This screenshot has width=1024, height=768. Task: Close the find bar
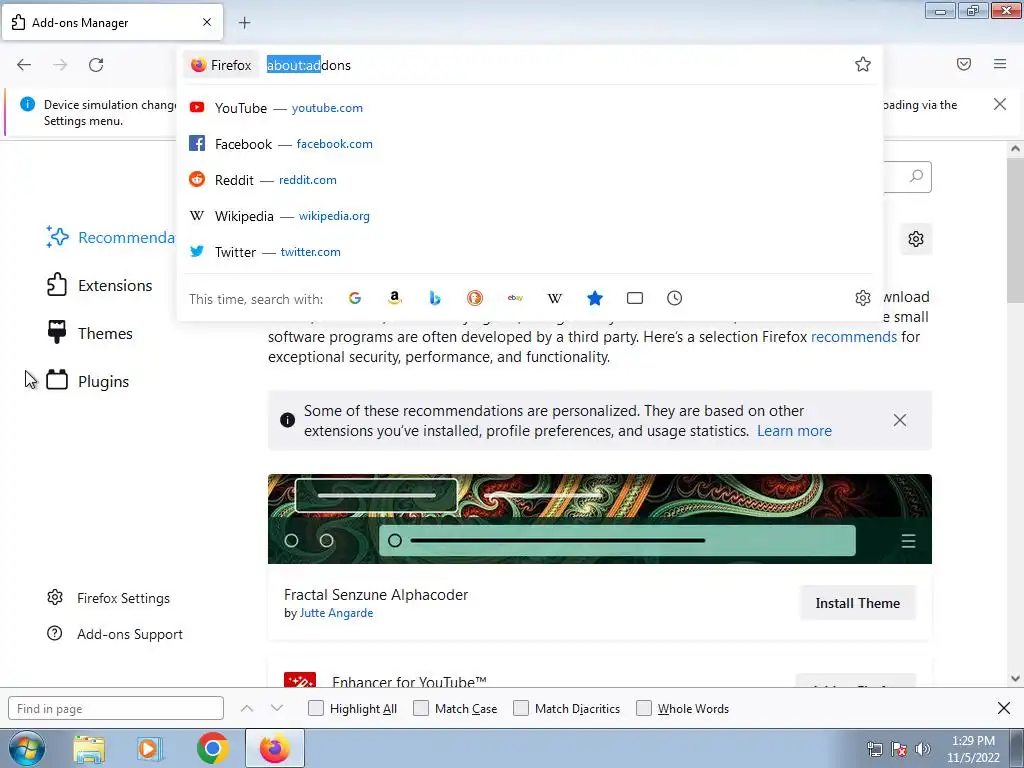pyautogui.click(x=1004, y=708)
